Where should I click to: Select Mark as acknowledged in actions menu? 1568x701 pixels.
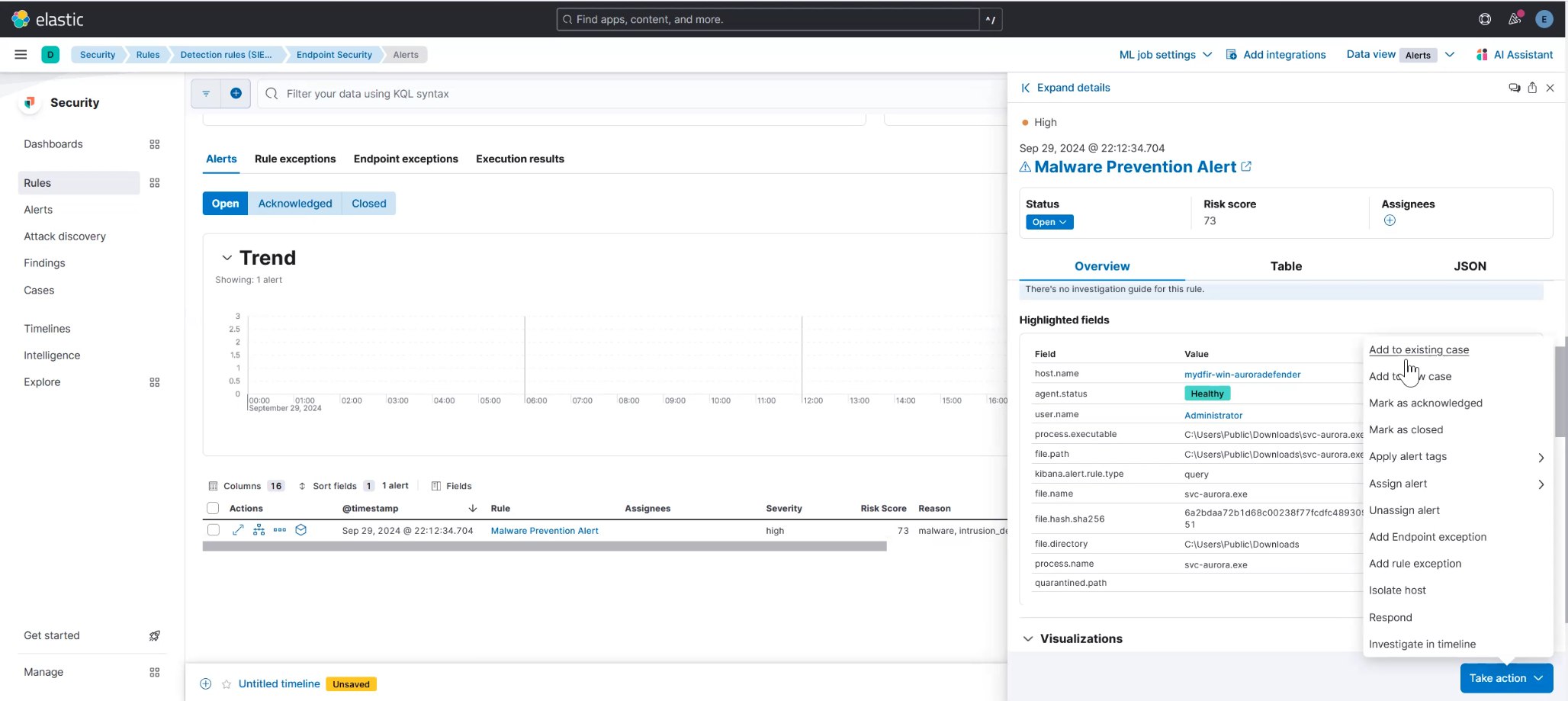[1425, 403]
